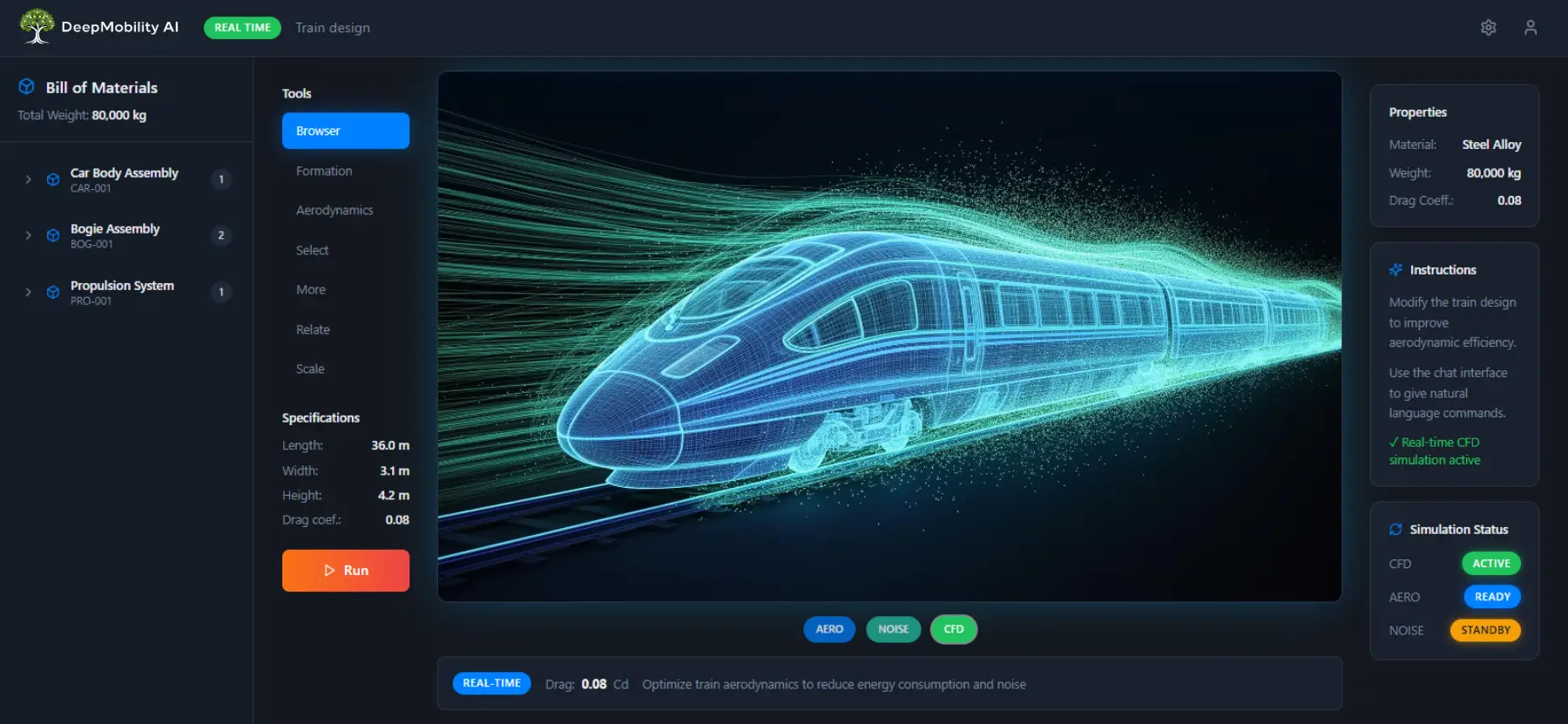This screenshot has width=1568, height=724.
Task: Toggle the CFD view mode
Action: click(954, 629)
